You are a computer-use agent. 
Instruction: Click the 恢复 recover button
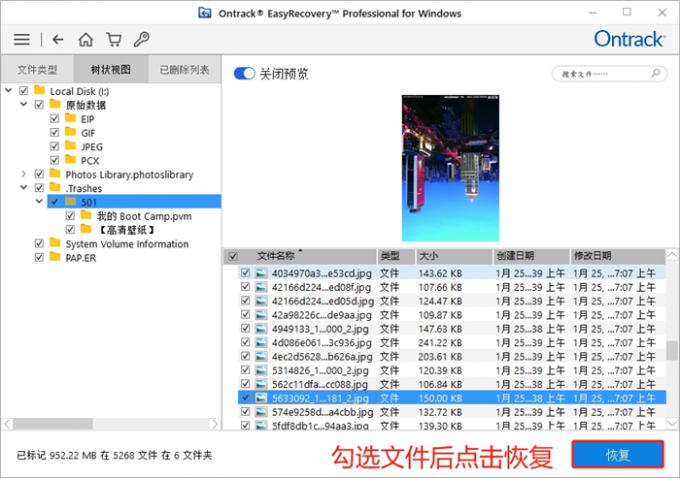[x=618, y=455]
